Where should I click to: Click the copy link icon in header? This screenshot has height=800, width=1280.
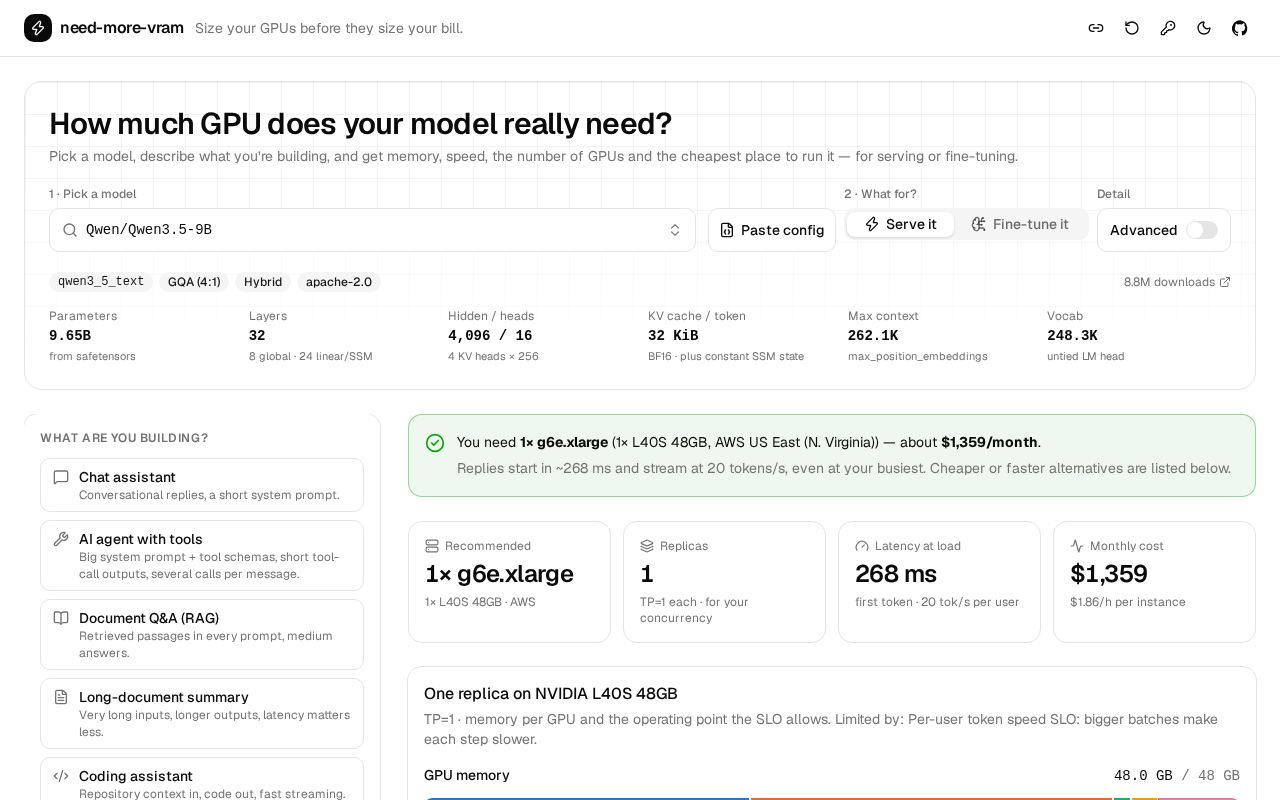coord(1096,28)
